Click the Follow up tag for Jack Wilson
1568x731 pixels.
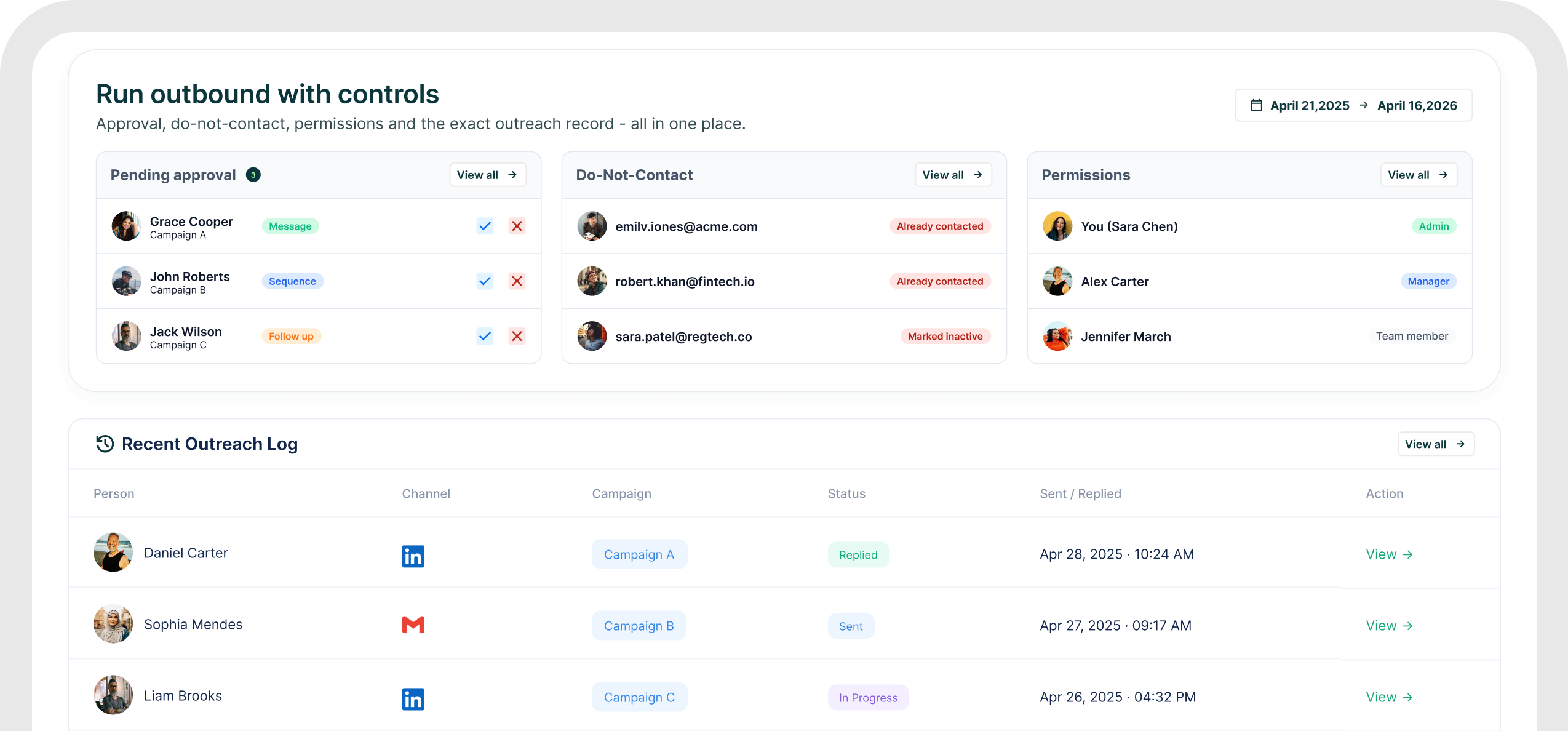coord(291,336)
